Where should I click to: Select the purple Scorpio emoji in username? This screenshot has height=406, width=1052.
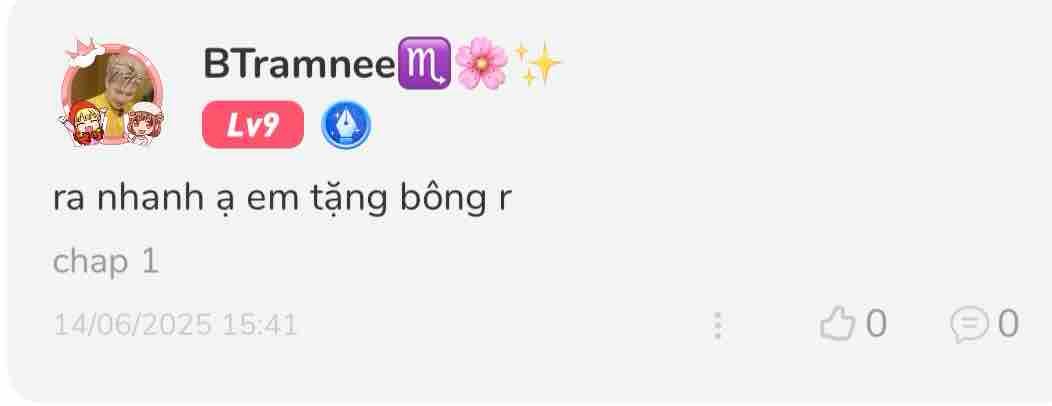tap(424, 63)
